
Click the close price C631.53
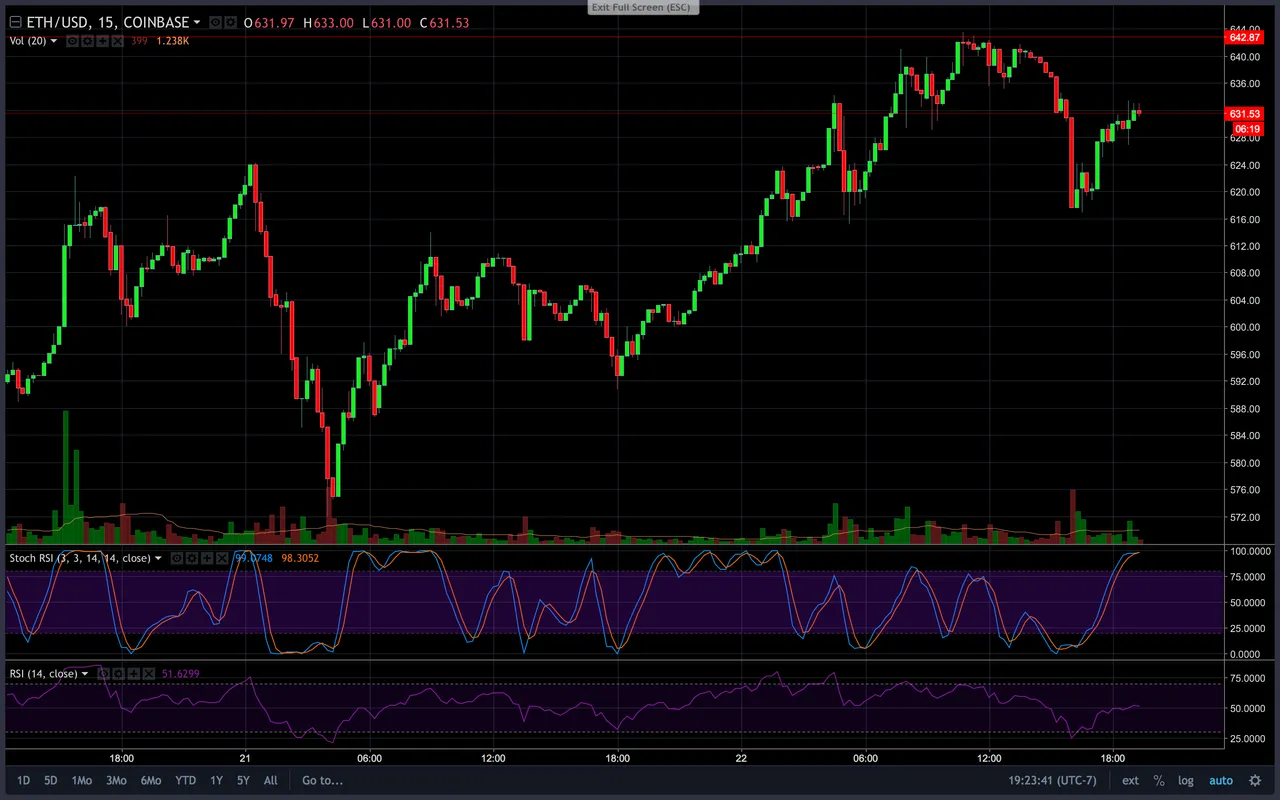tap(444, 22)
